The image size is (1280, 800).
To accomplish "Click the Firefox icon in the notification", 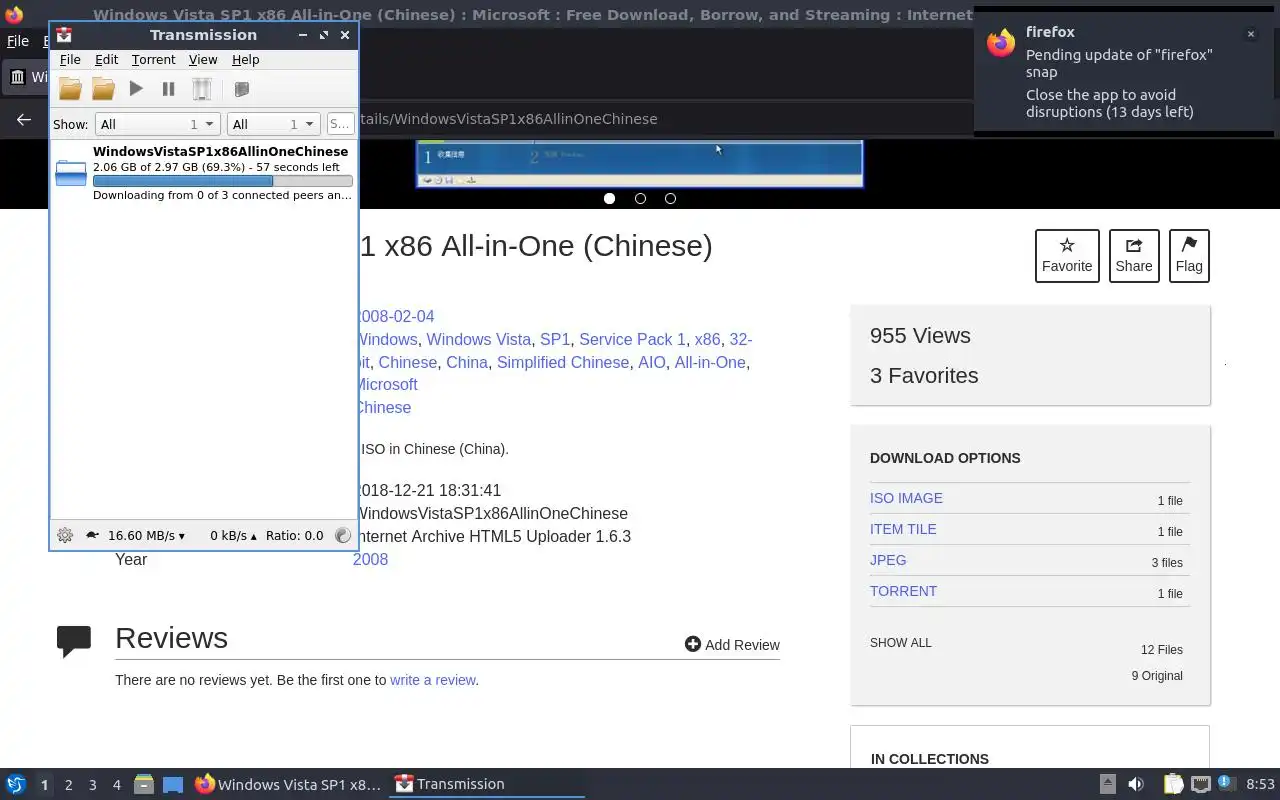I will (x=1001, y=43).
